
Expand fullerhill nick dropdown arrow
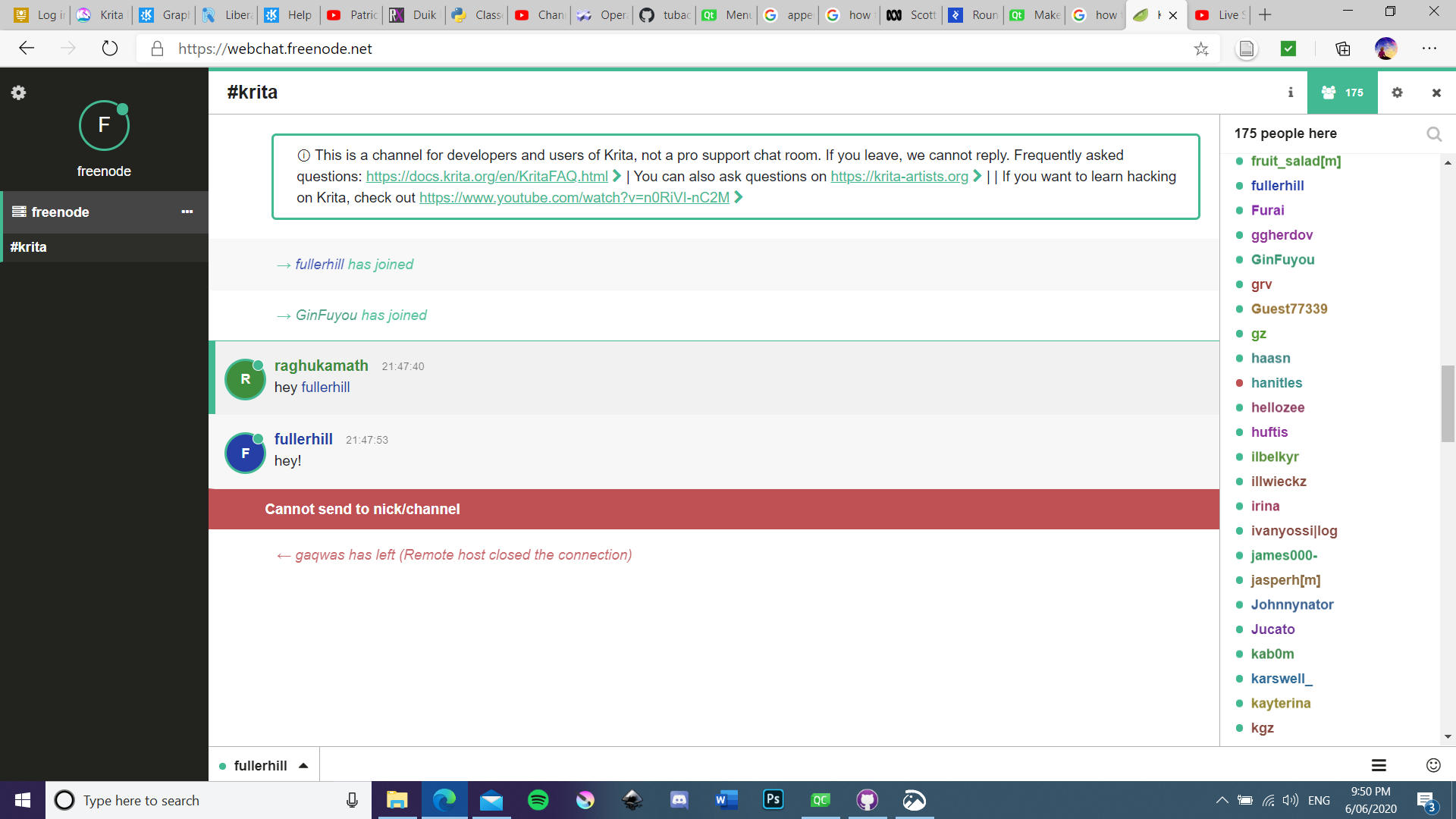[303, 766]
